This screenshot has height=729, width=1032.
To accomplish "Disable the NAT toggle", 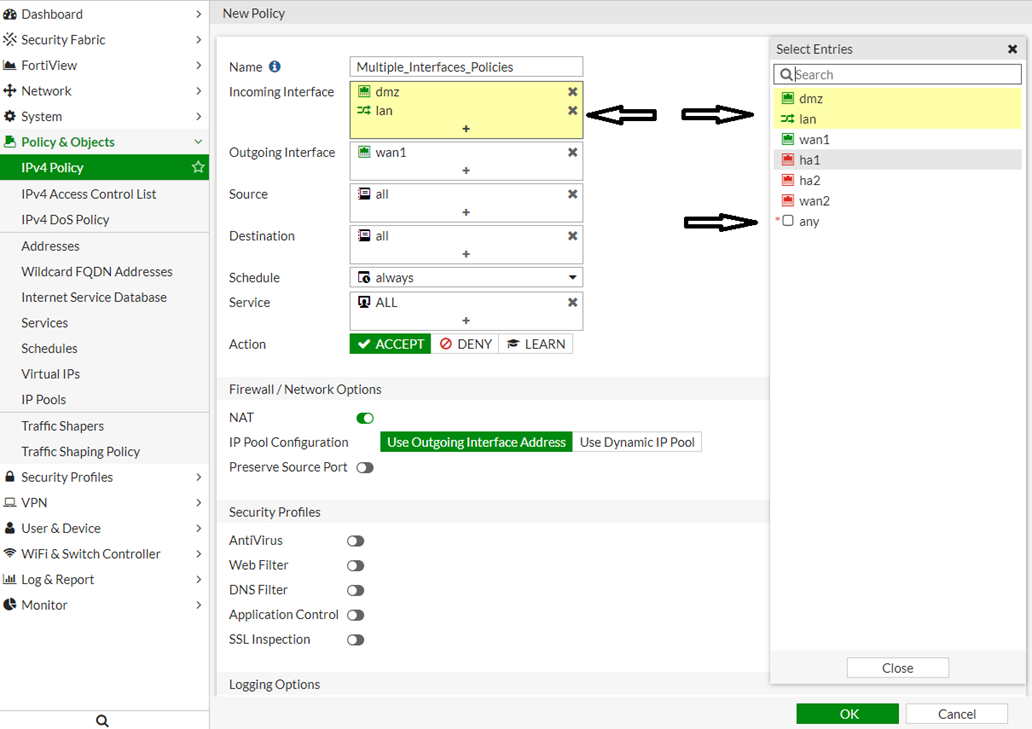I will 365,418.
